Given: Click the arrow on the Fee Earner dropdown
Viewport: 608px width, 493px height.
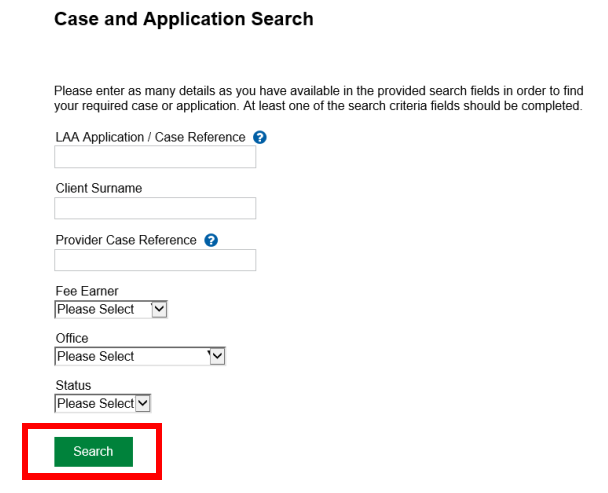Looking at the screenshot, I should (x=159, y=310).
